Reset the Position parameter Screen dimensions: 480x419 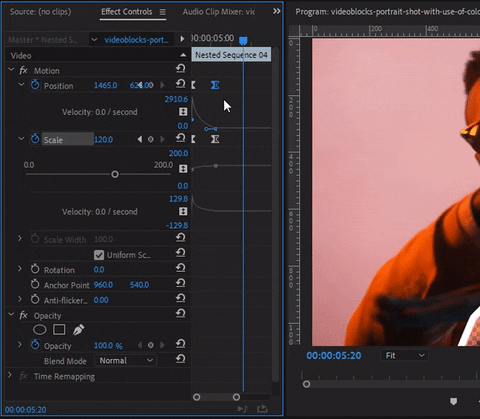pos(180,84)
